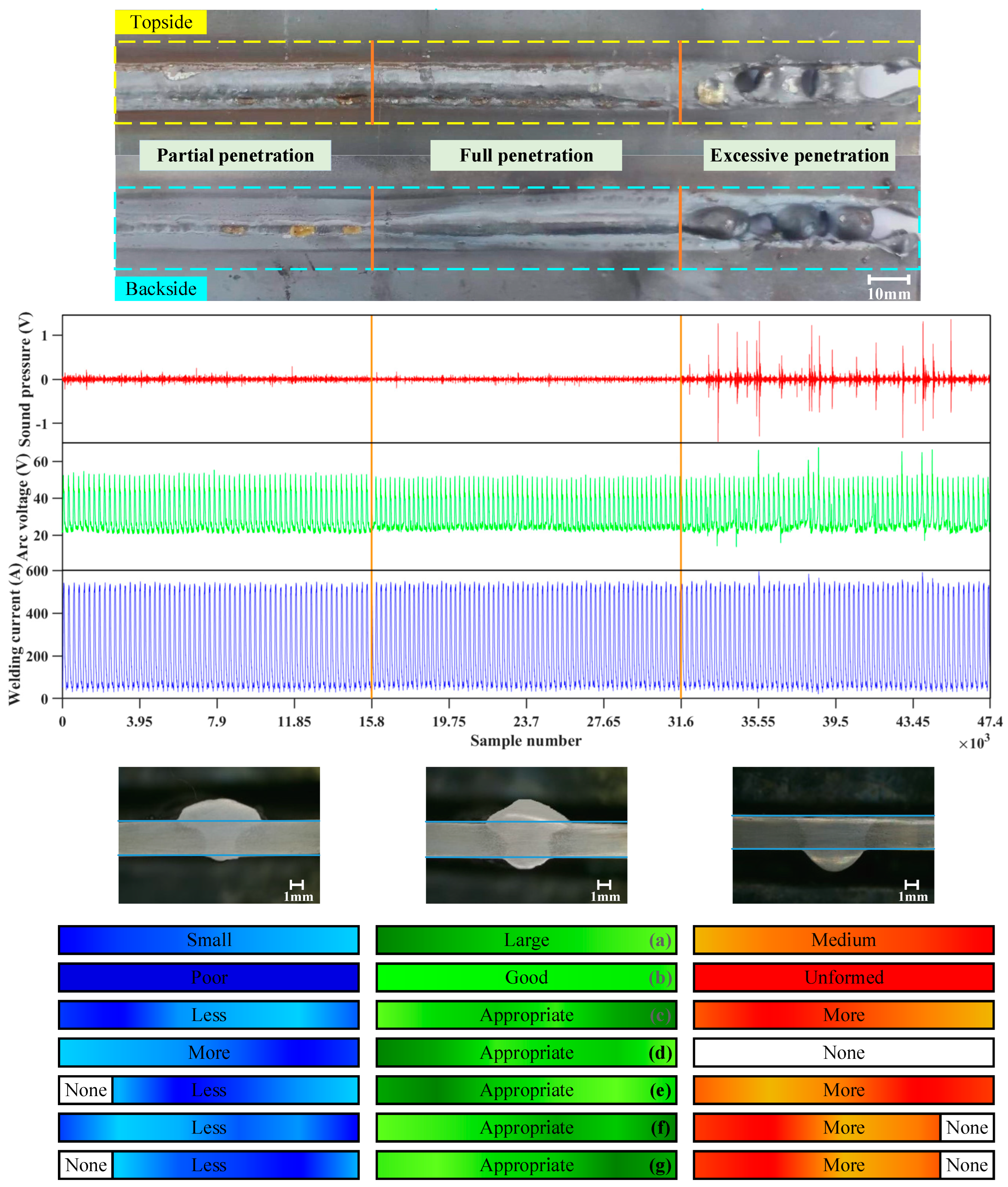Select the Excessive penetration label
This screenshot has width=1008, height=1187.
click(x=799, y=156)
